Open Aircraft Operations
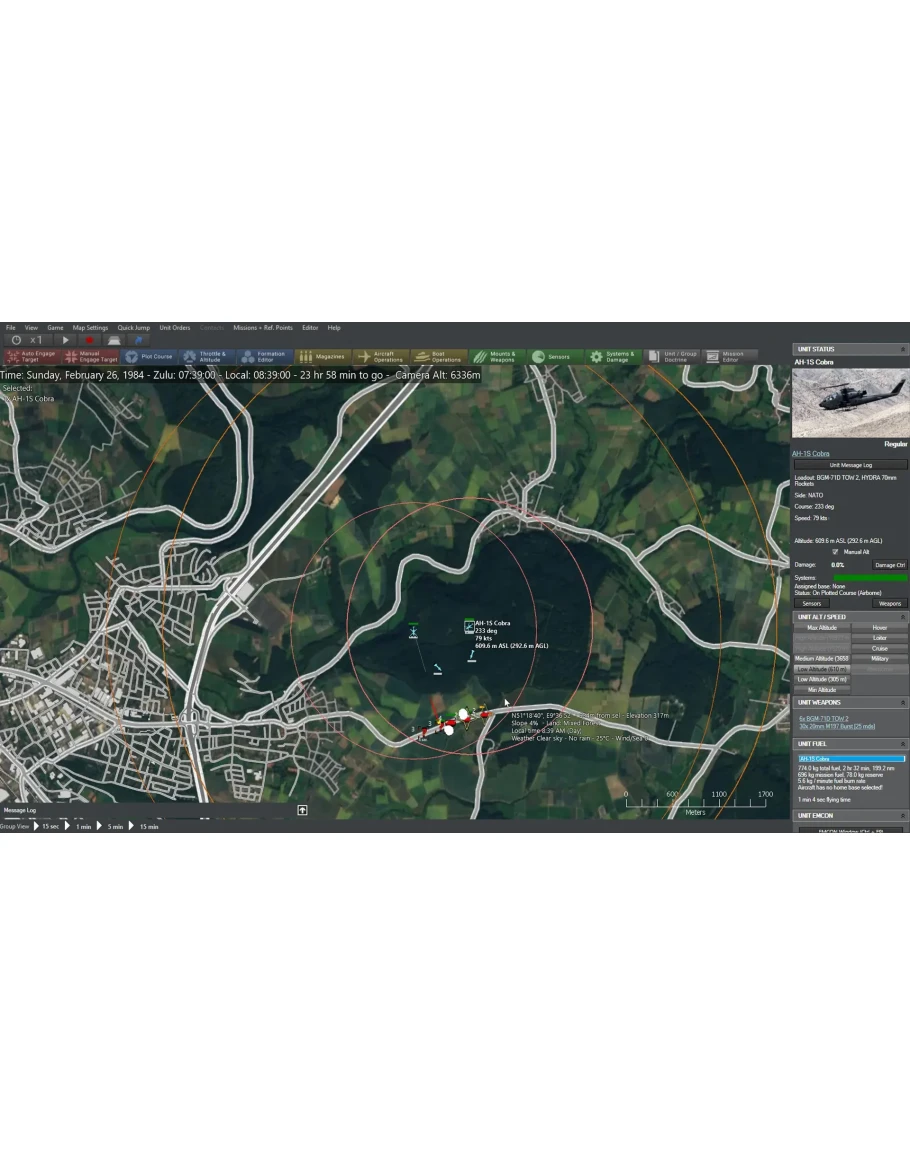Viewport: 910px width, 1155px height. pos(380,356)
